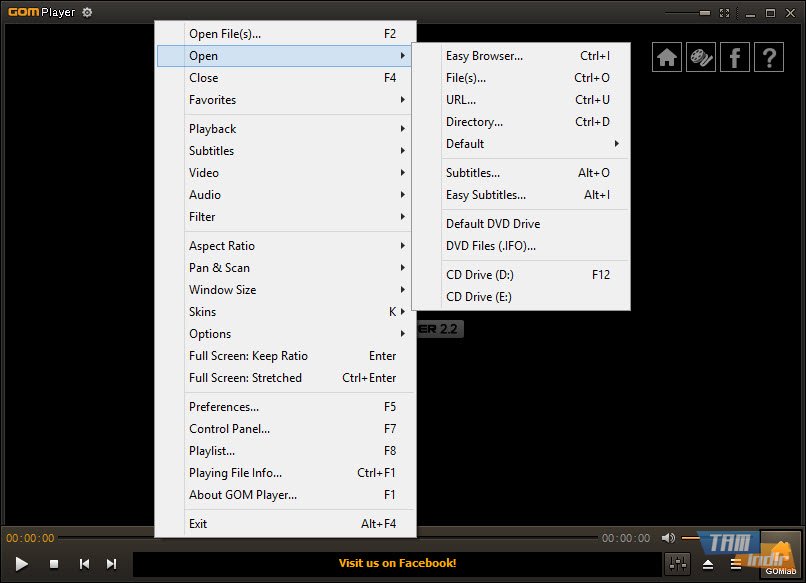Expand the Window Size submenu

(286, 290)
